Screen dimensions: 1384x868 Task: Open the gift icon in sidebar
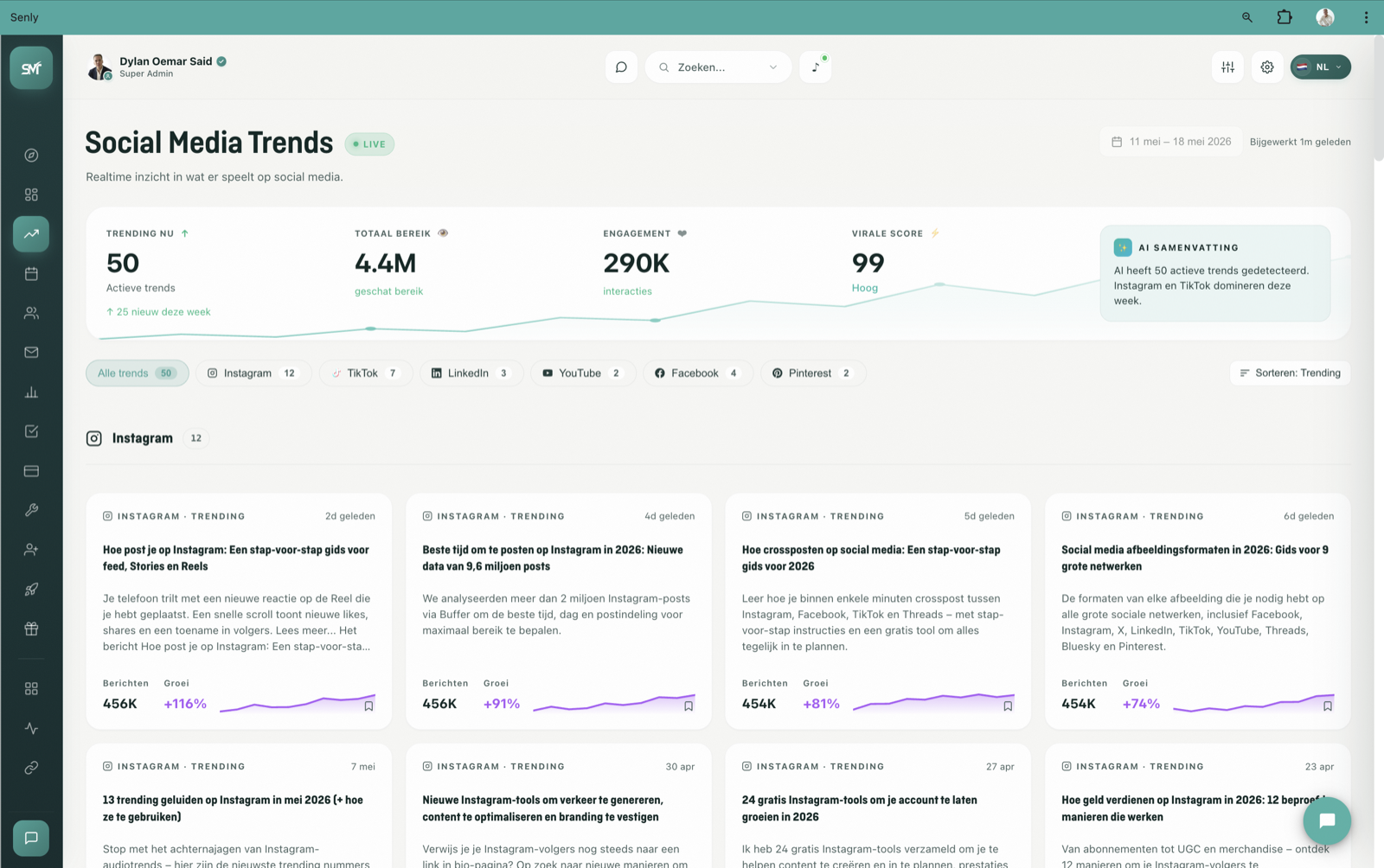tap(31, 629)
